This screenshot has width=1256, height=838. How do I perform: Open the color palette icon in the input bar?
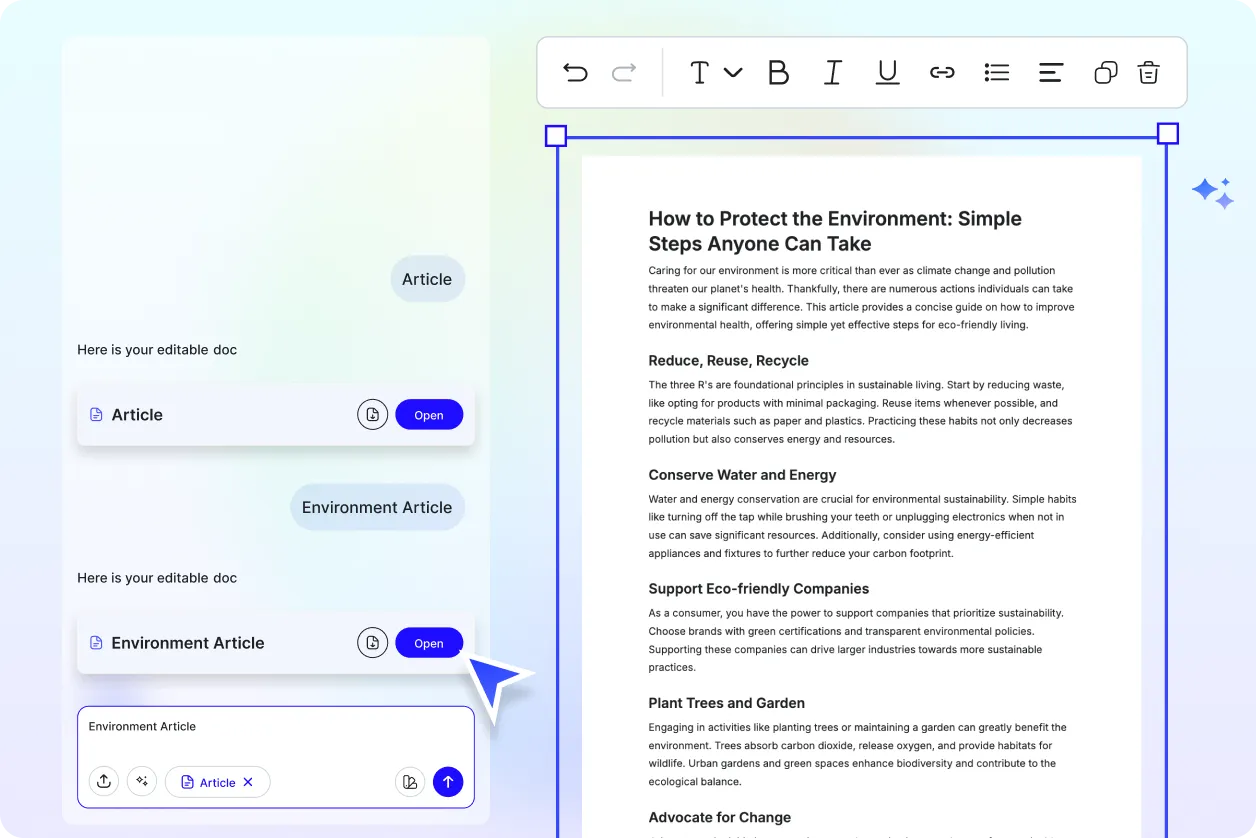tap(410, 781)
